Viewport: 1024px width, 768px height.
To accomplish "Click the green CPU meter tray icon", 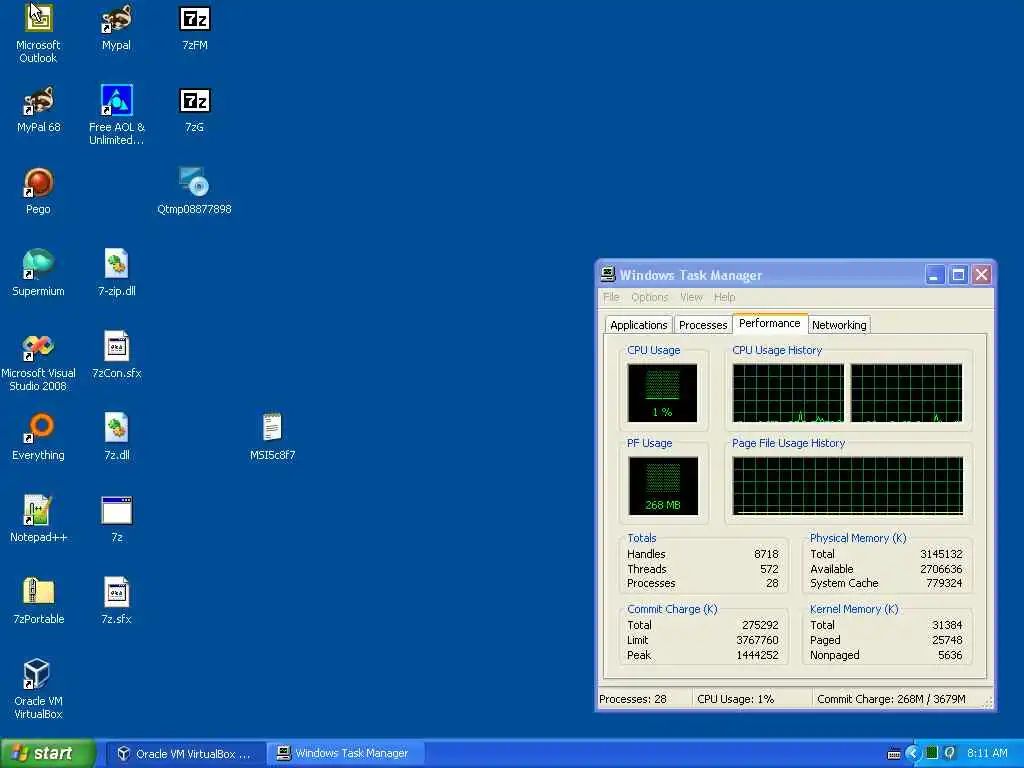I will [932, 753].
